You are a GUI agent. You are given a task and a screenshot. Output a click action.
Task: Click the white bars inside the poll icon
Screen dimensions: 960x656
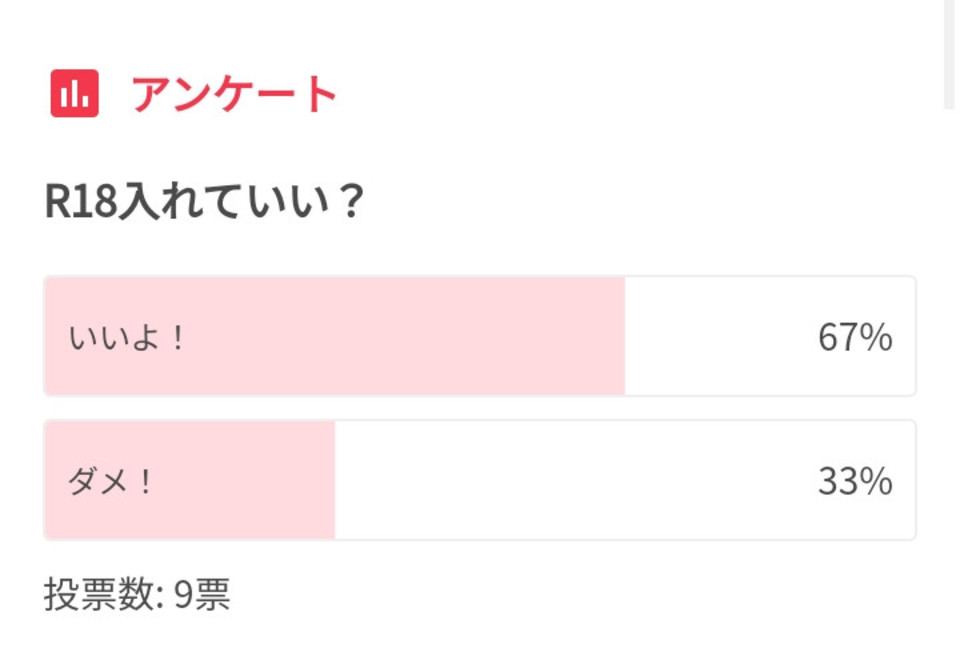click(75, 94)
